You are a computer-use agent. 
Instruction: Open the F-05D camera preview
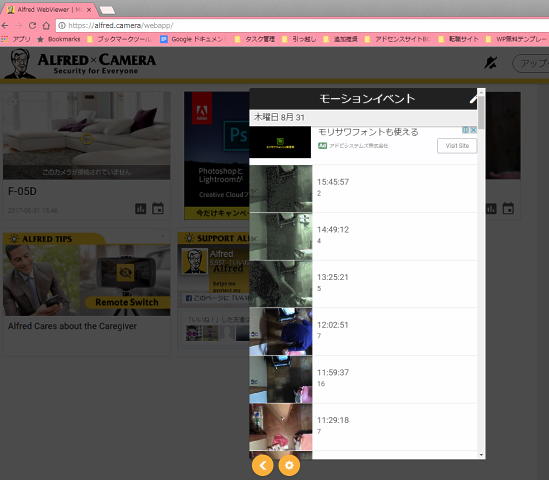tap(86, 136)
